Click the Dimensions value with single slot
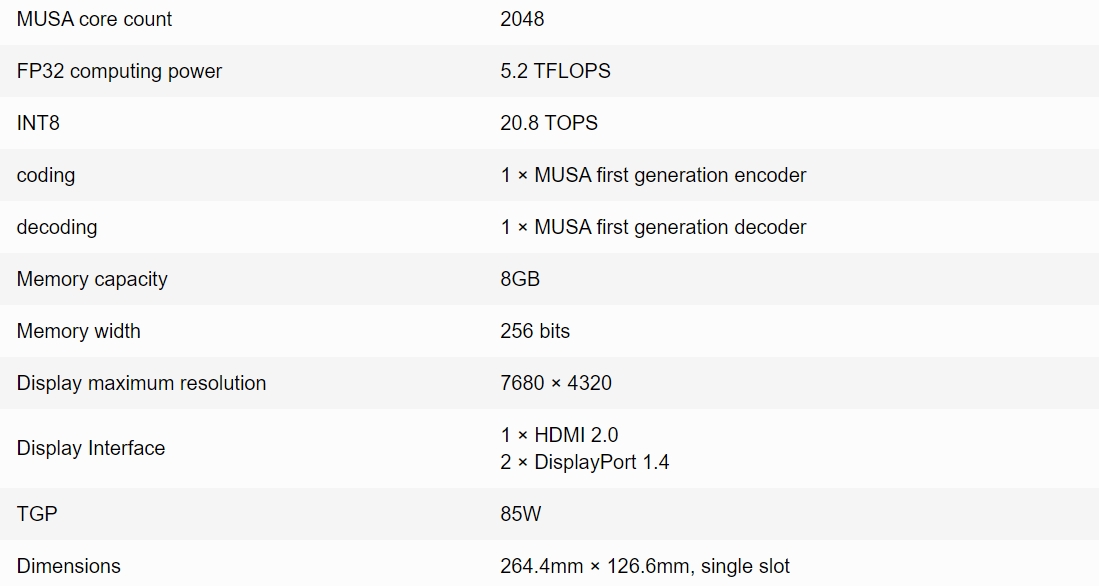The image size is (1099, 586). [x=645, y=566]
